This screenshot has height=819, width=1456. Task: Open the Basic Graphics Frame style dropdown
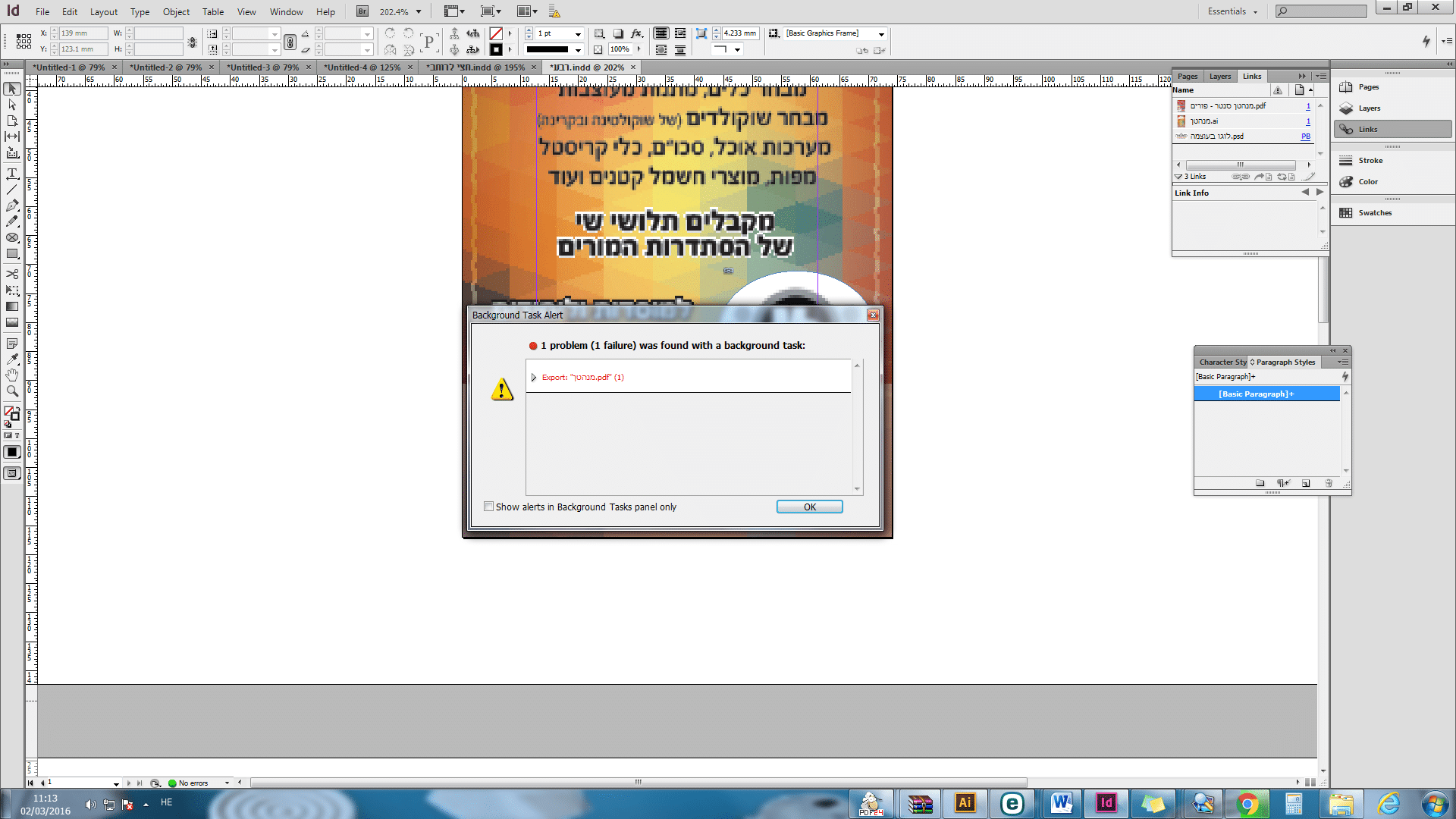coord(881,34)
